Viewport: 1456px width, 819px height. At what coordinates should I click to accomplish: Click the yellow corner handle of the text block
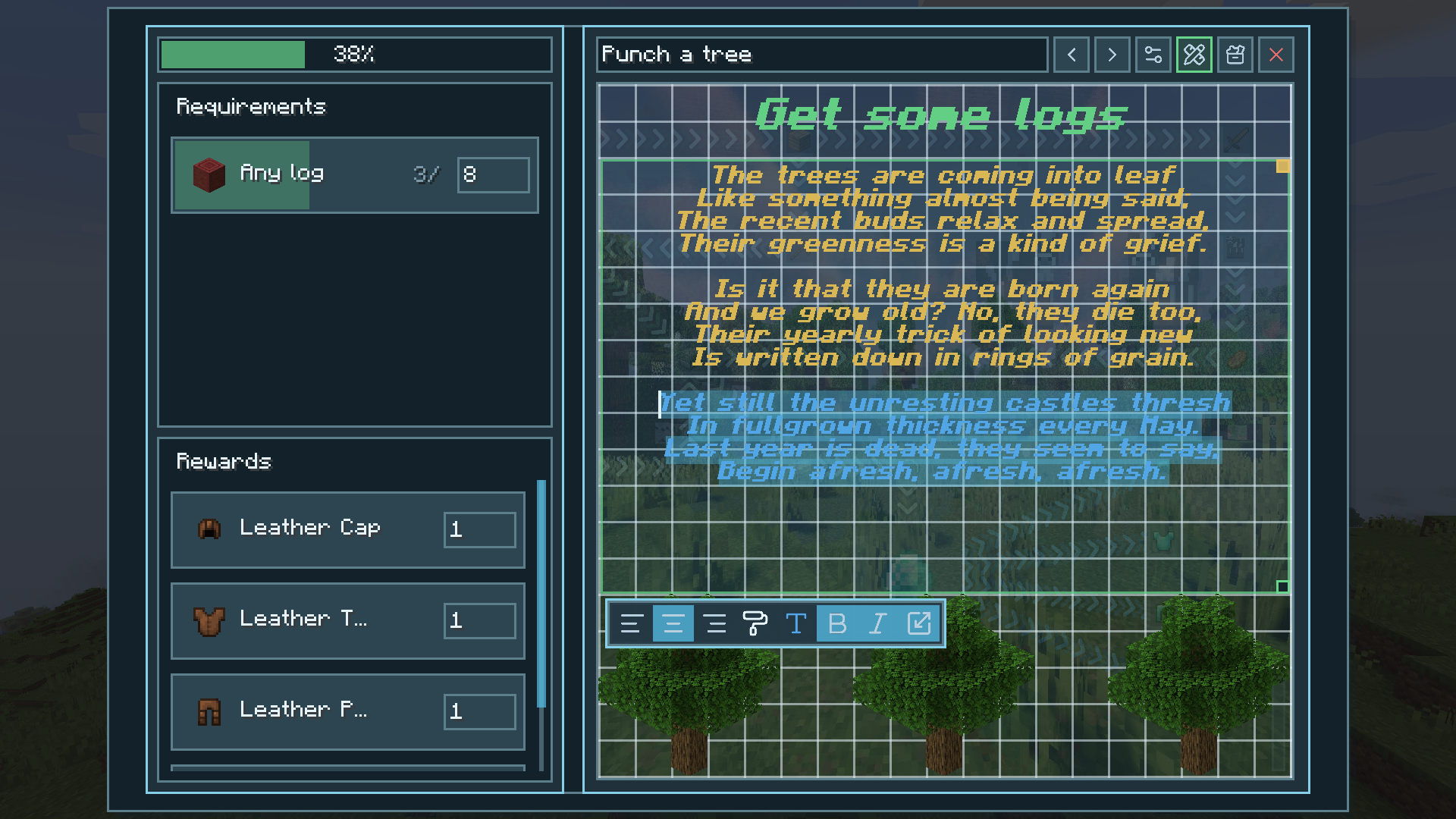coord(1283,165)
